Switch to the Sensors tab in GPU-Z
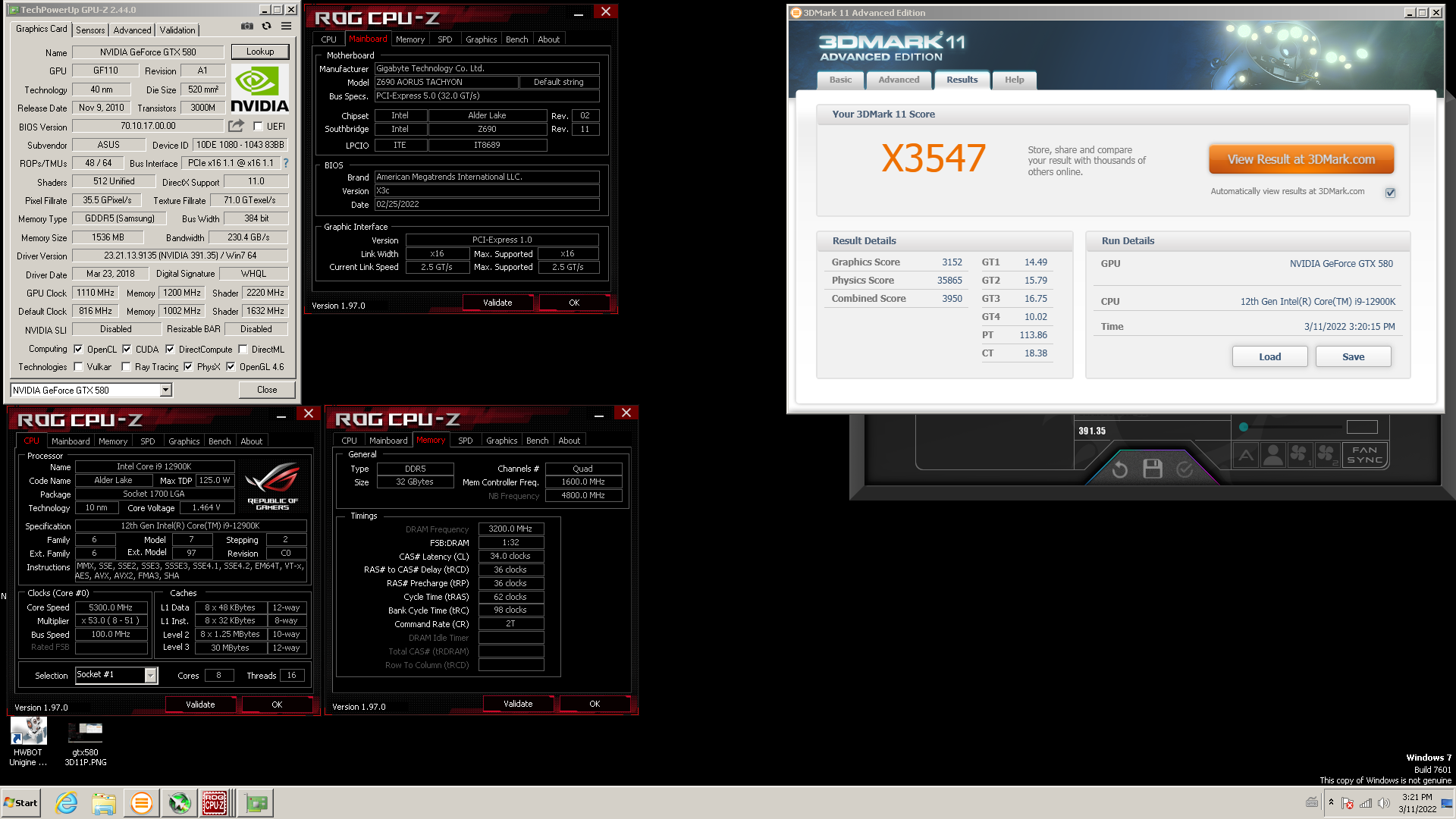 [x=90, y=30]
